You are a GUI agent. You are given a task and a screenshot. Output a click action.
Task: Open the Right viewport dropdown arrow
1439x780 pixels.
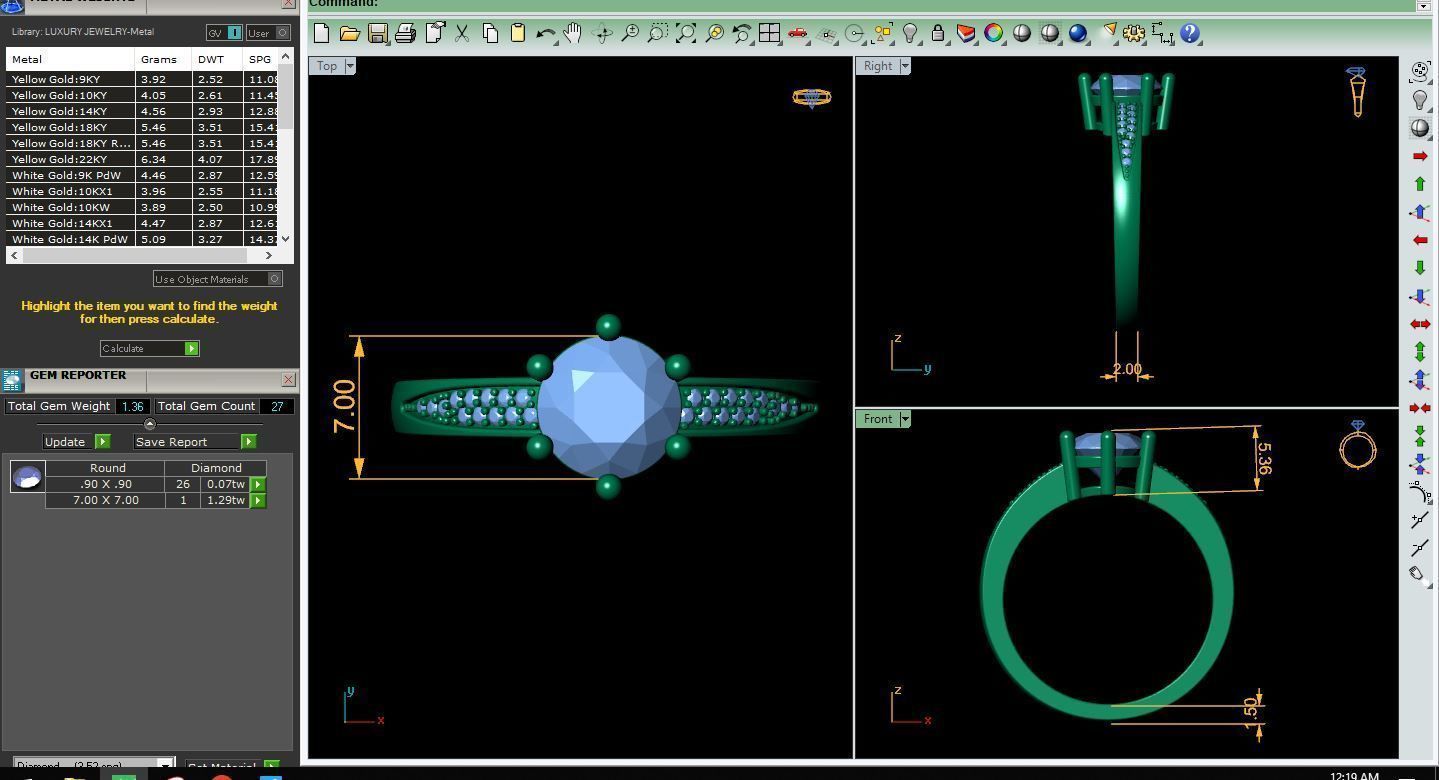[x=905, y=66]
